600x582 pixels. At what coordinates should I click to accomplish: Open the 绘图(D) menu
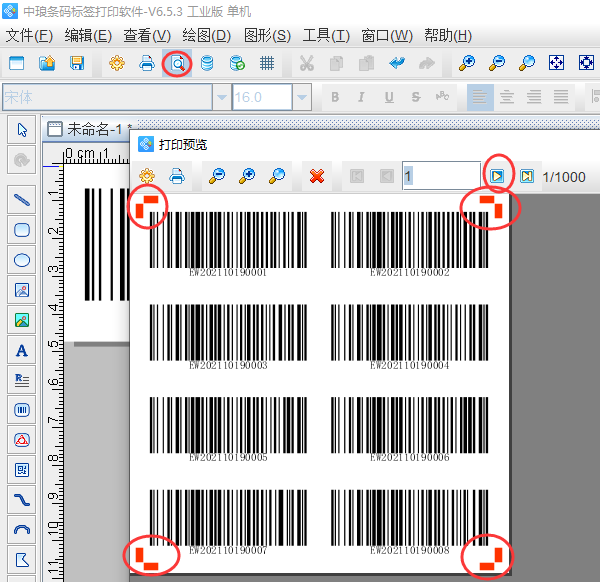pos(207,36)
